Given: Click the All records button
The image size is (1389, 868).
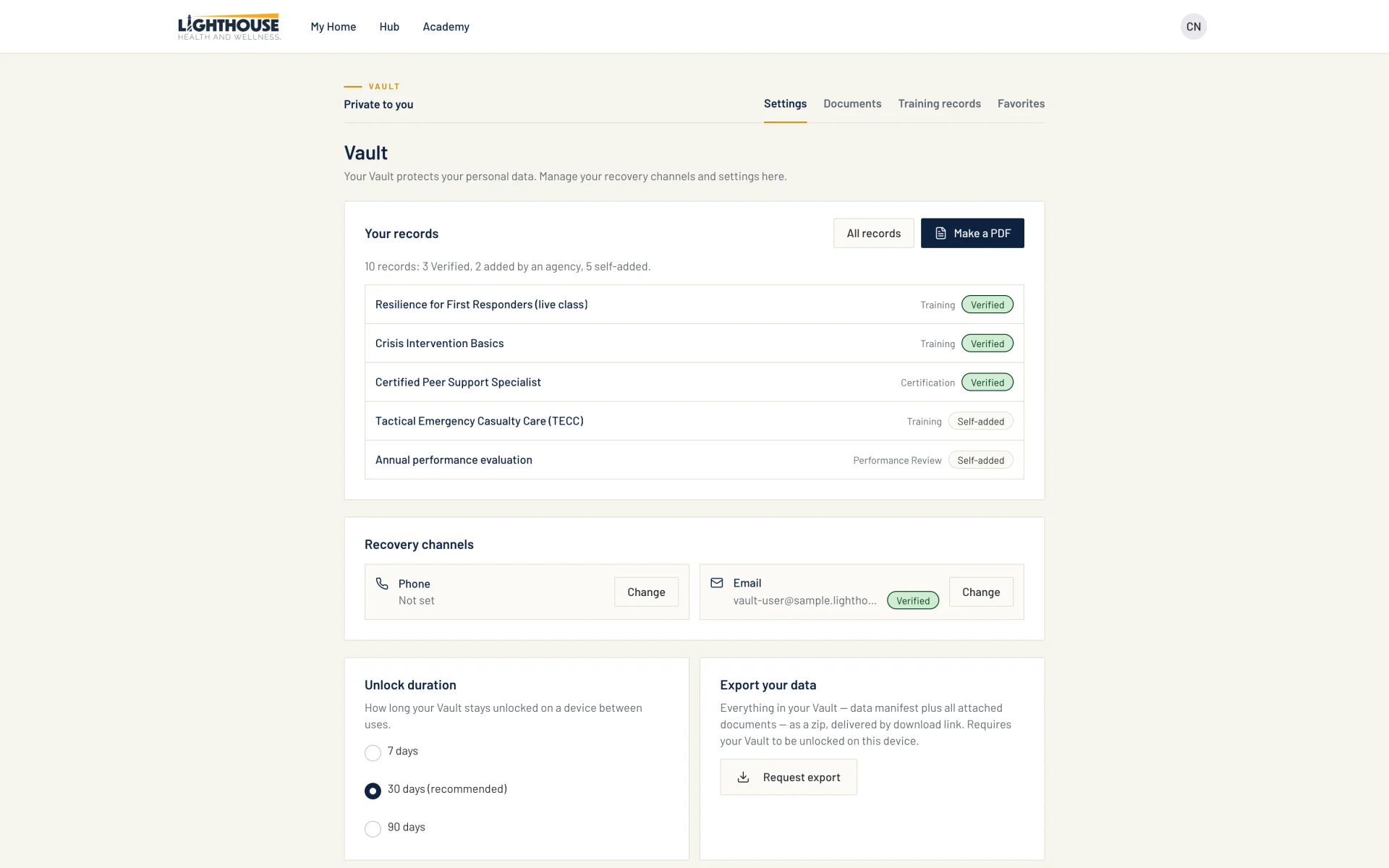Looking at the screenshot, I should (x=874, y=234).
